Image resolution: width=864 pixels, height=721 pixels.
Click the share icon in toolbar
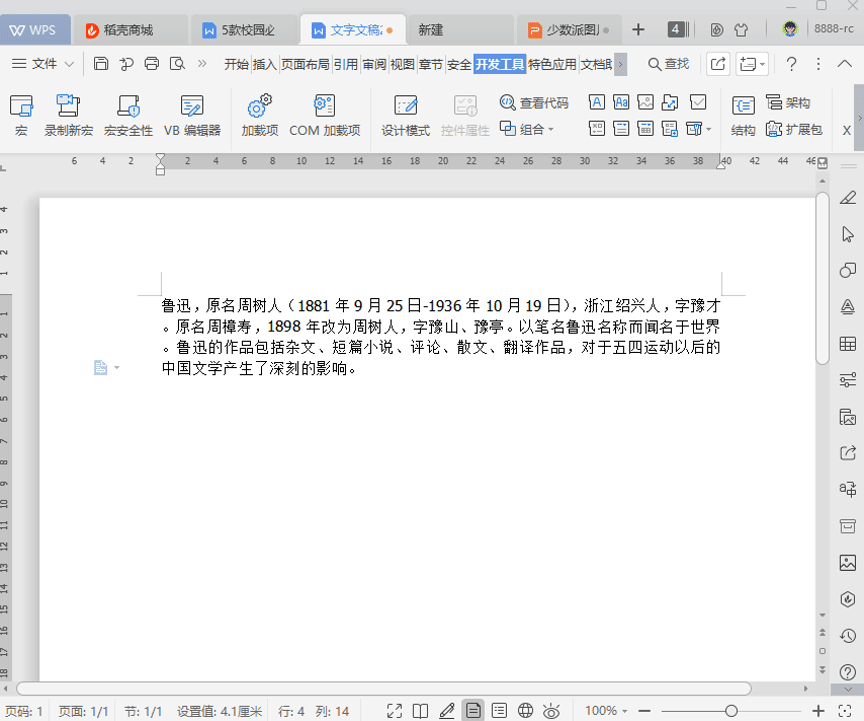tap(718, 64)
